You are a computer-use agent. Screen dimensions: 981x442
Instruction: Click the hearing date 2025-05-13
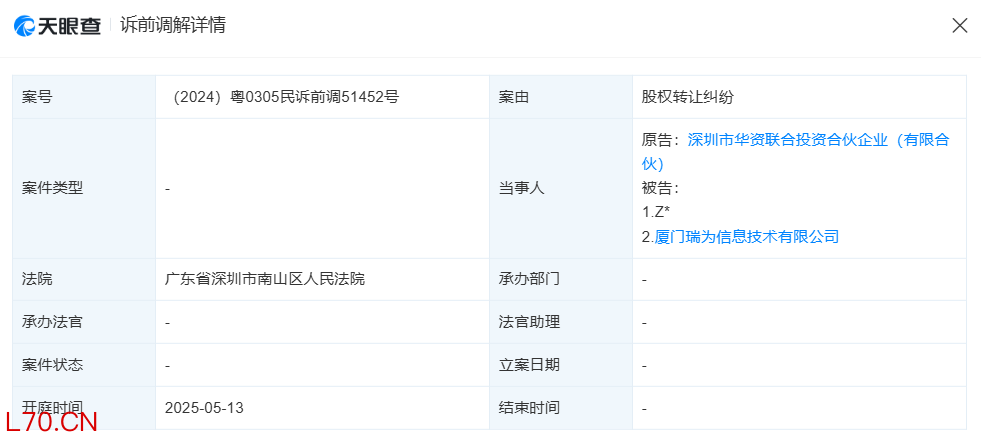(x=204, y=408)
